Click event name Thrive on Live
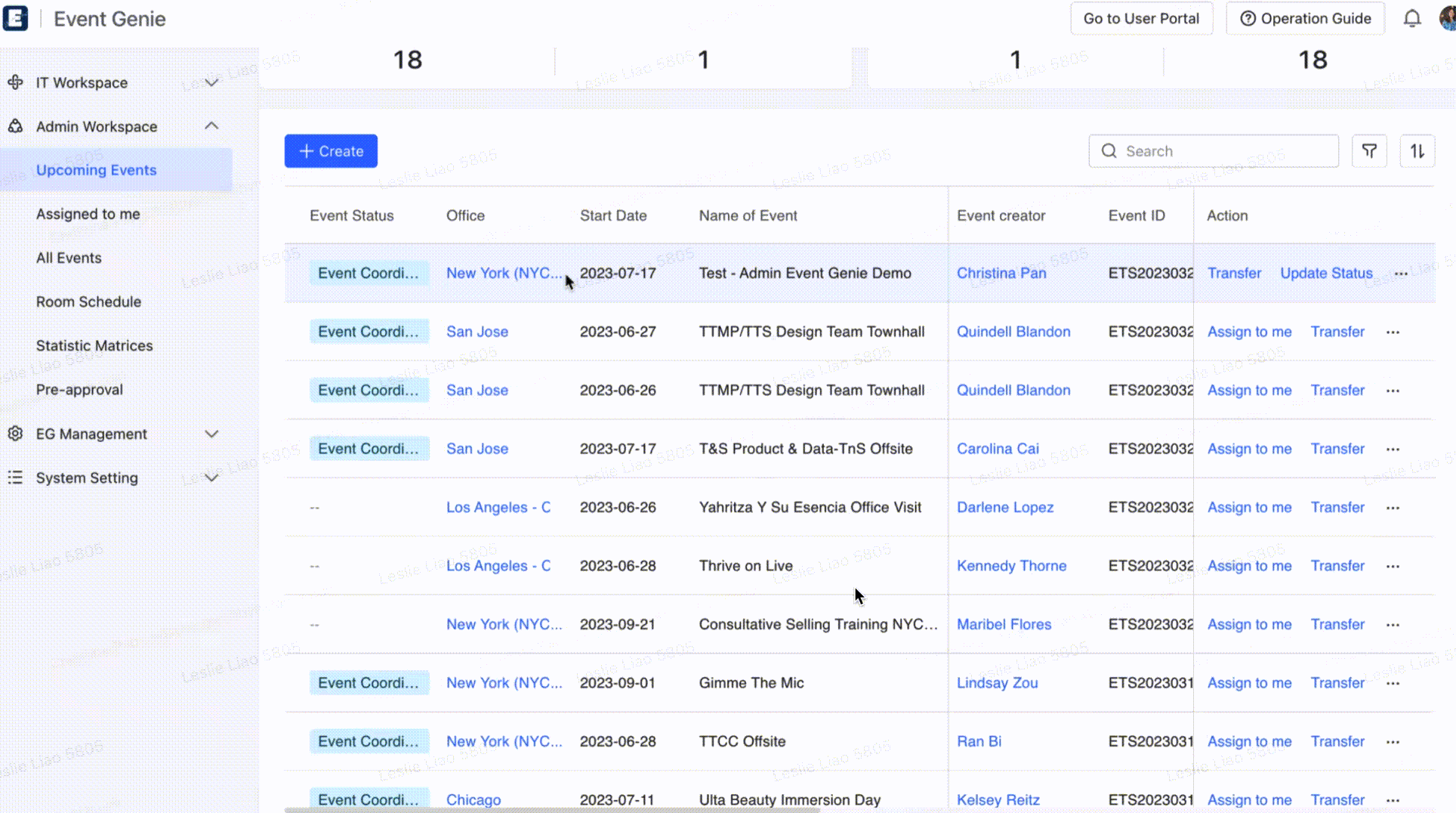 click(x=745, y=565)
